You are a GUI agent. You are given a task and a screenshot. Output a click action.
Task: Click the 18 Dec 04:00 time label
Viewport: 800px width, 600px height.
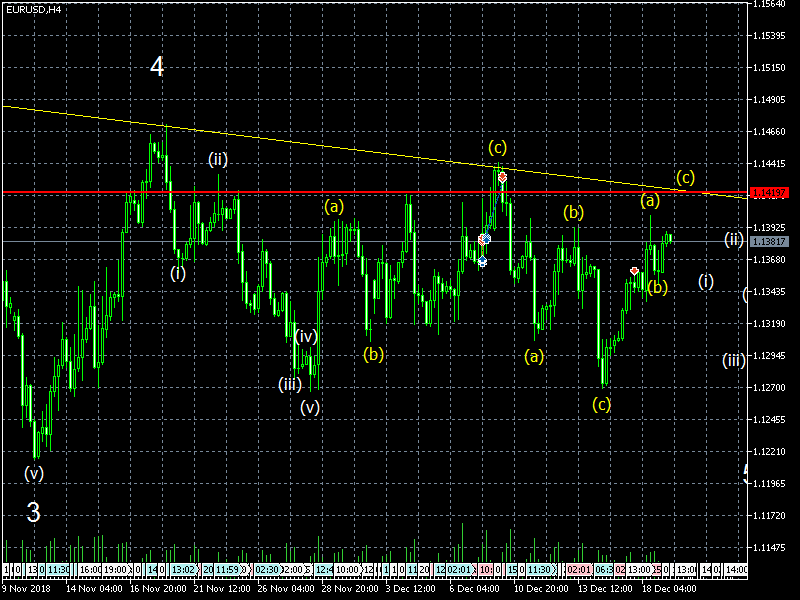point(669,588)
